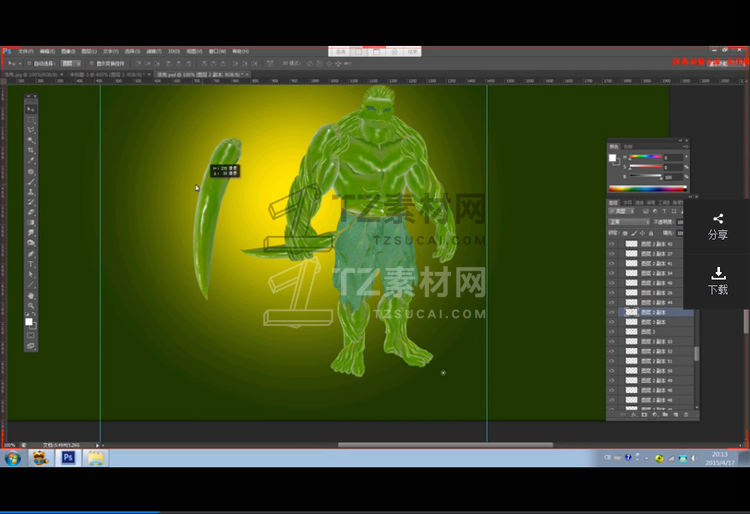Select the Hand tool
The width and height of the screenshot is (750, 514).
point(31,296)
